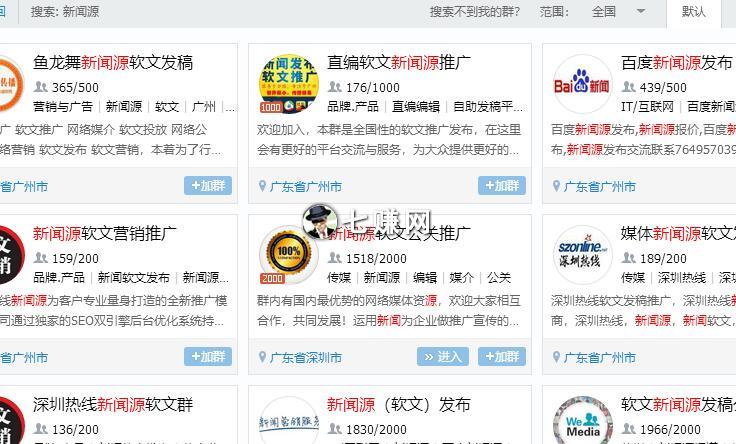Viewport: 736px width, 444px height.
Task: Open group title 直编软文新闻源推广
Action: (399, 62)
